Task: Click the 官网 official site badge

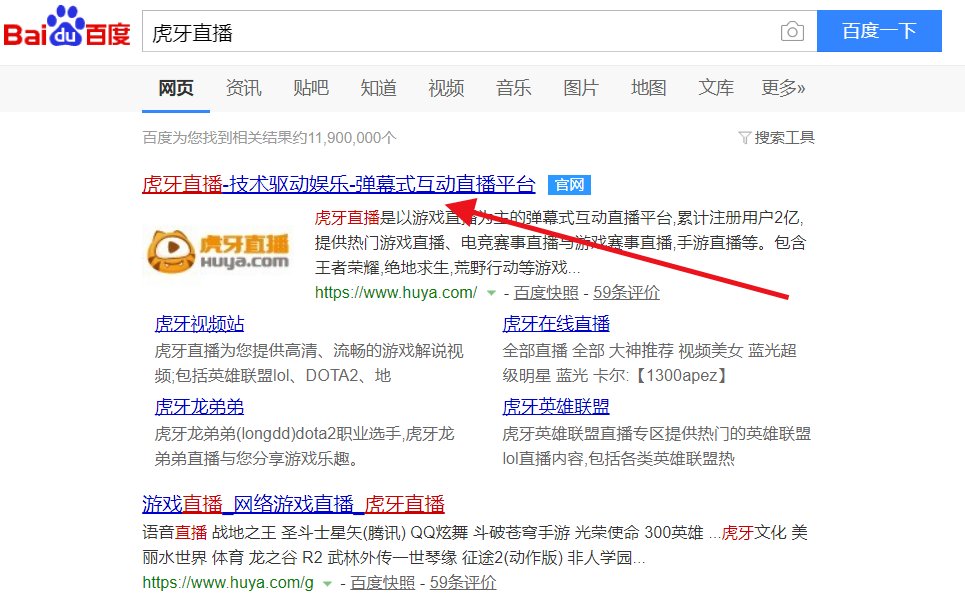Action: (x=569, y=185)
